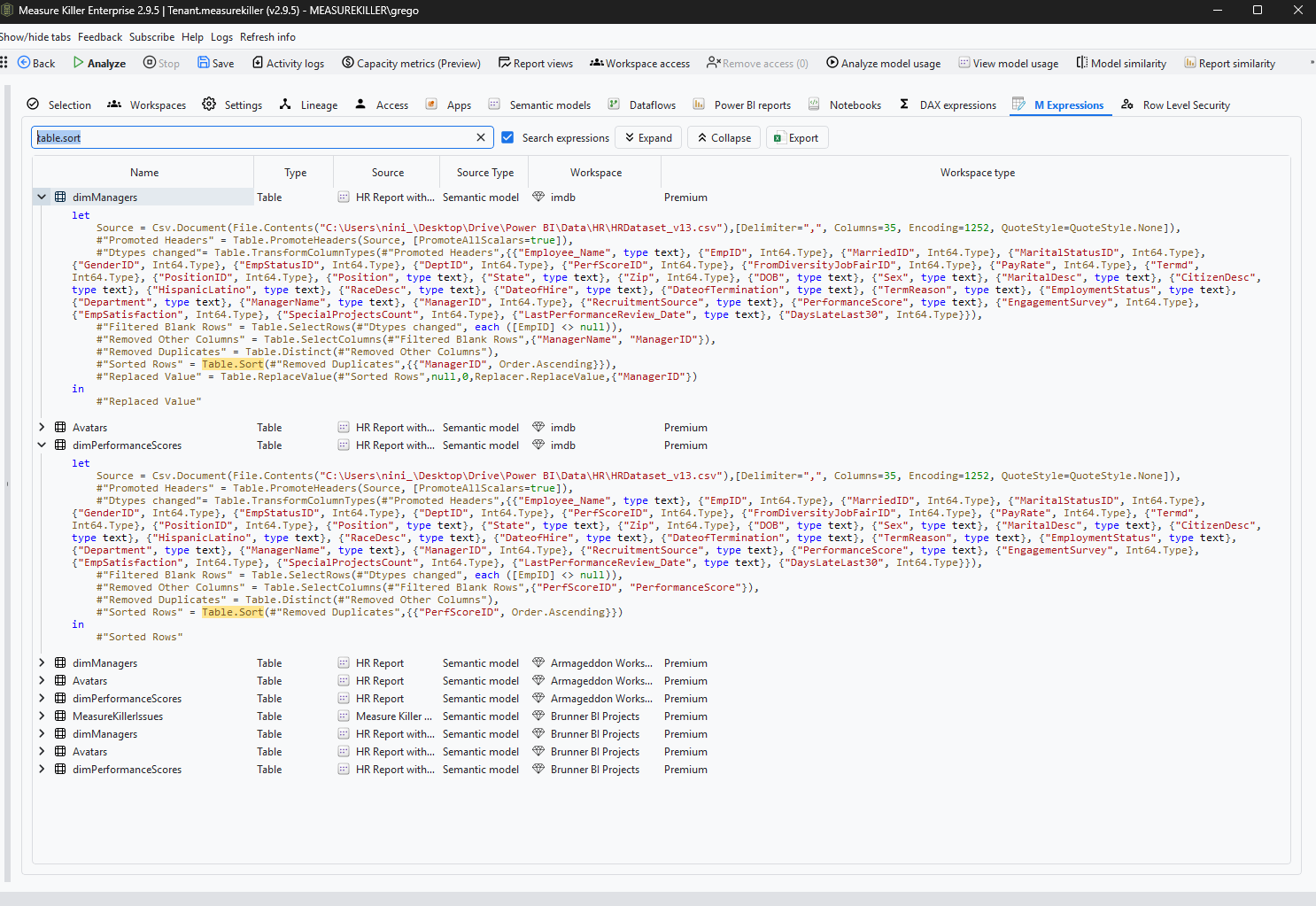Click the Collapse button

click(724, 137)
